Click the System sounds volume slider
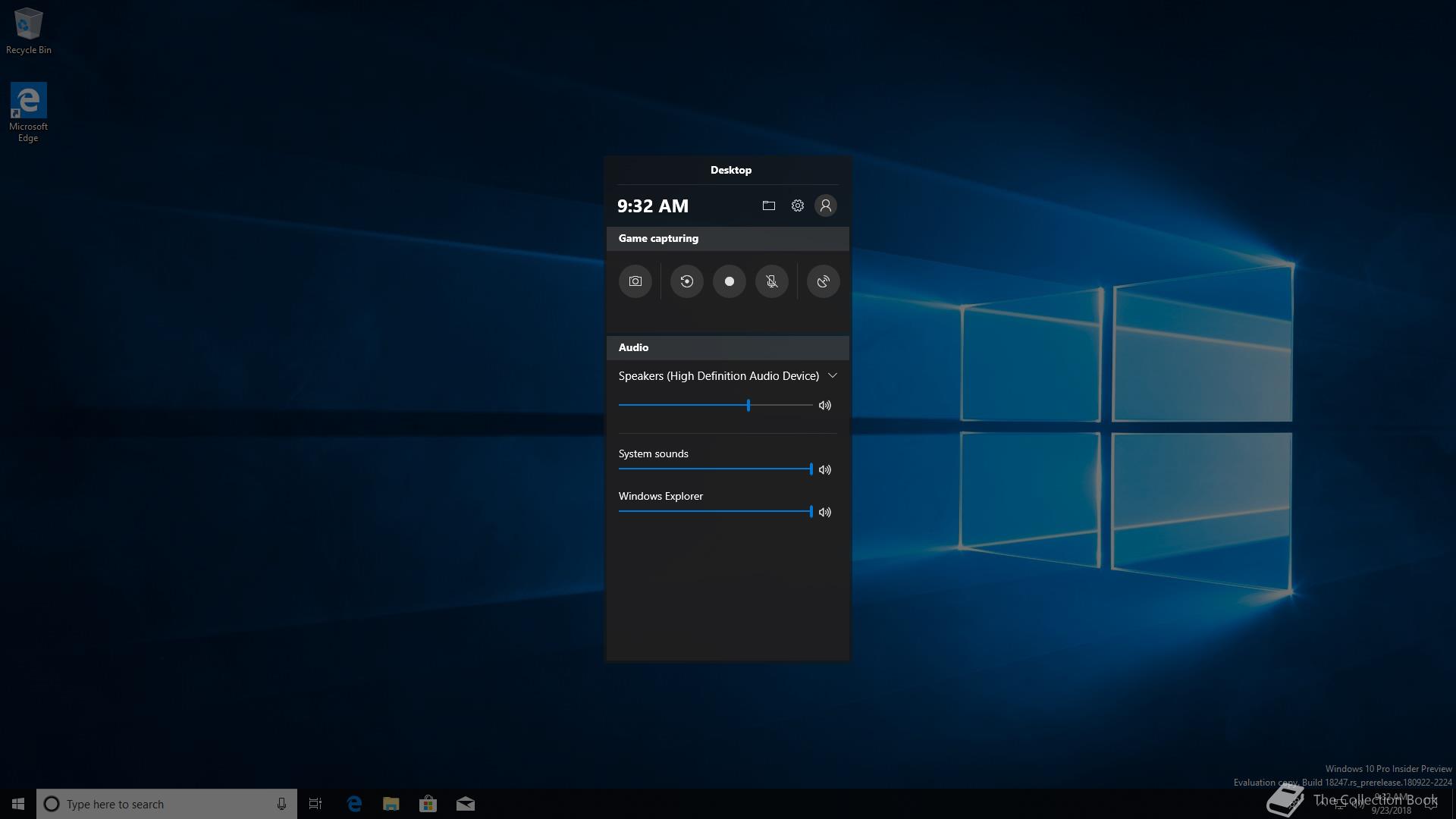The height and width of the screenshot is (819, 1456). 715,469
